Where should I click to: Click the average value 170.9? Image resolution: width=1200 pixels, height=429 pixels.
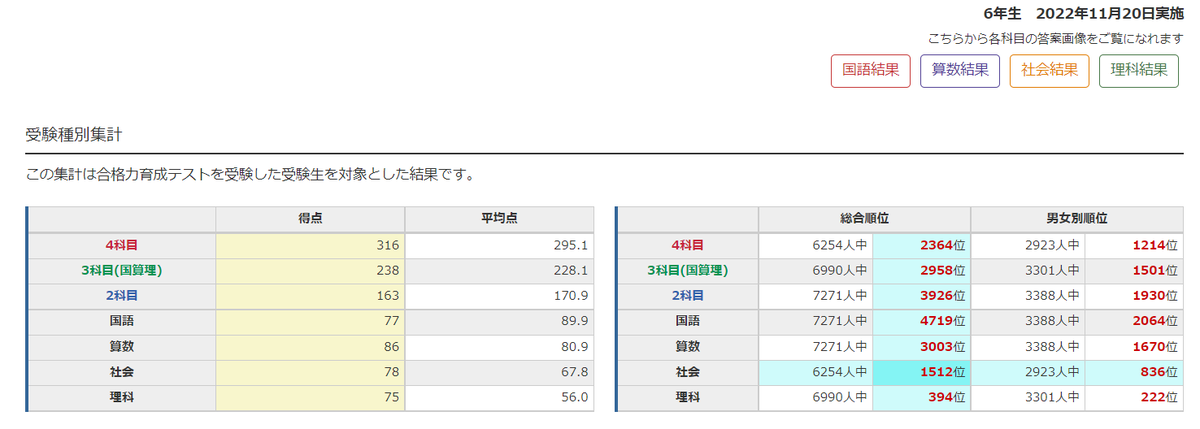pos(570,296)
